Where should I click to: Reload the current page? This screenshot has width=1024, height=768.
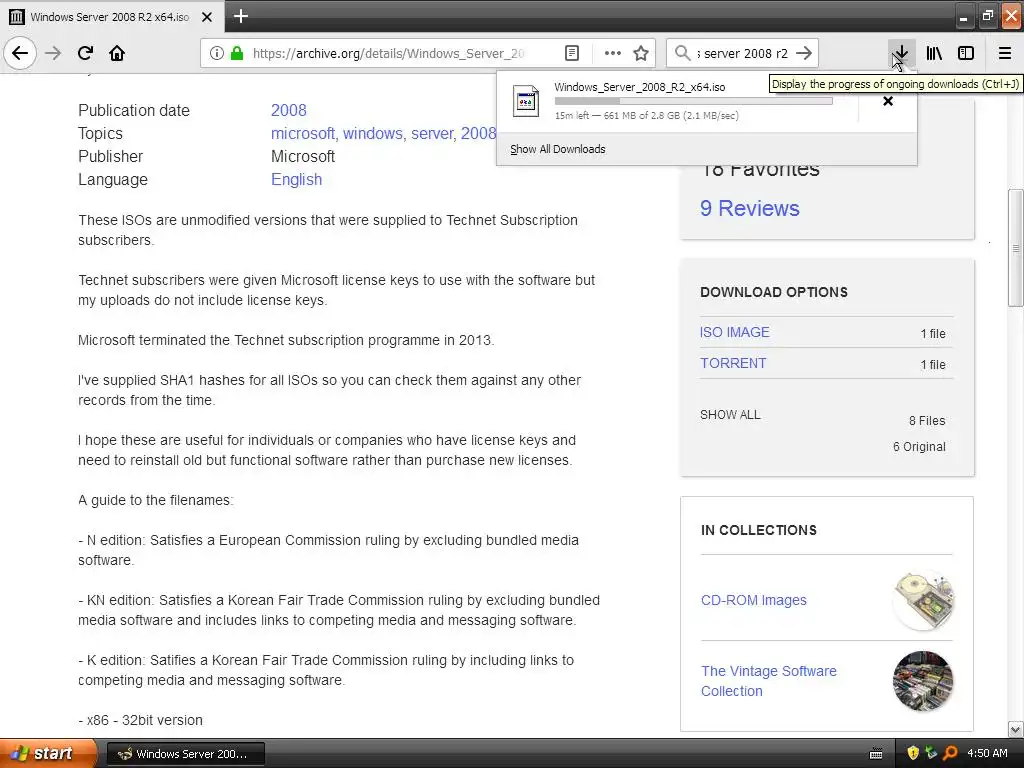pyautogui.click(x=85, y=53)
